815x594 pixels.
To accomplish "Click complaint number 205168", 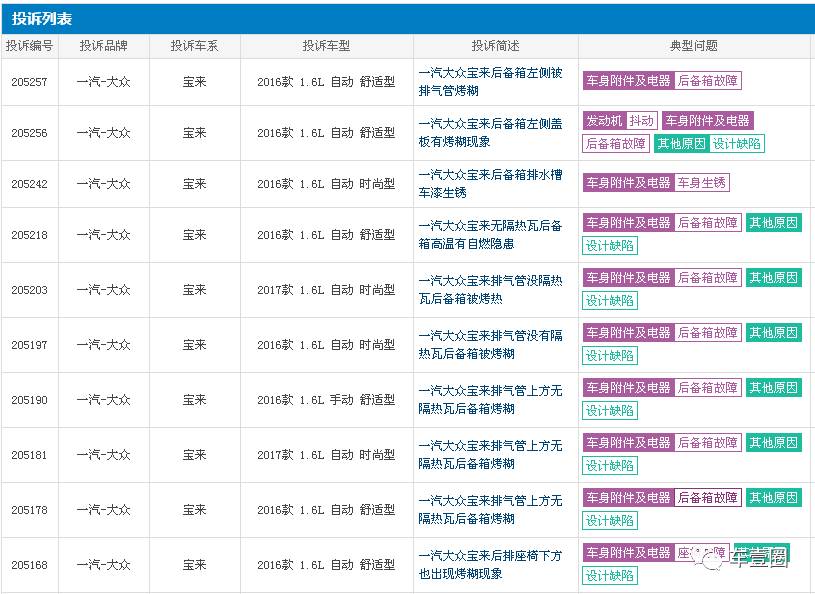I will pos(29,565).
